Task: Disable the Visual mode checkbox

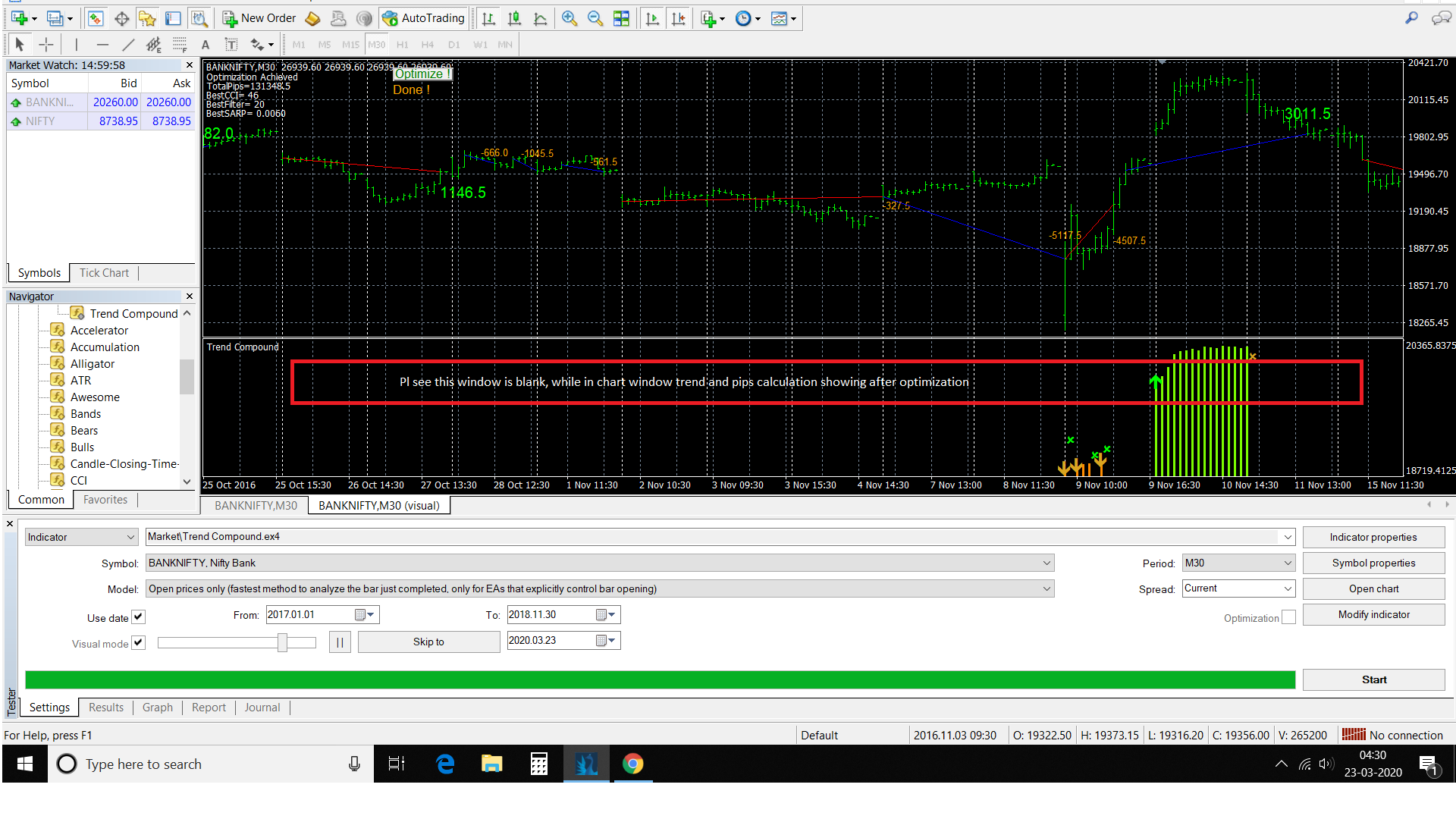Action: coord(138,643)
